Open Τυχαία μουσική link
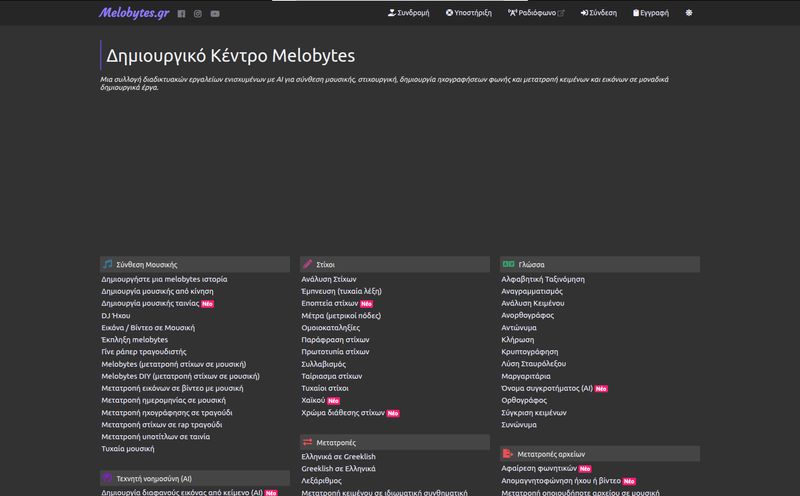The image size is (800, 496). coord(128,449)
